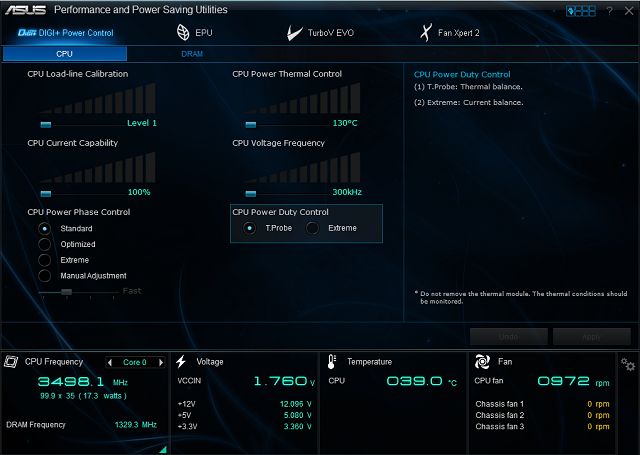Click the Voltage lightning bolt icon

pos(181,361)
